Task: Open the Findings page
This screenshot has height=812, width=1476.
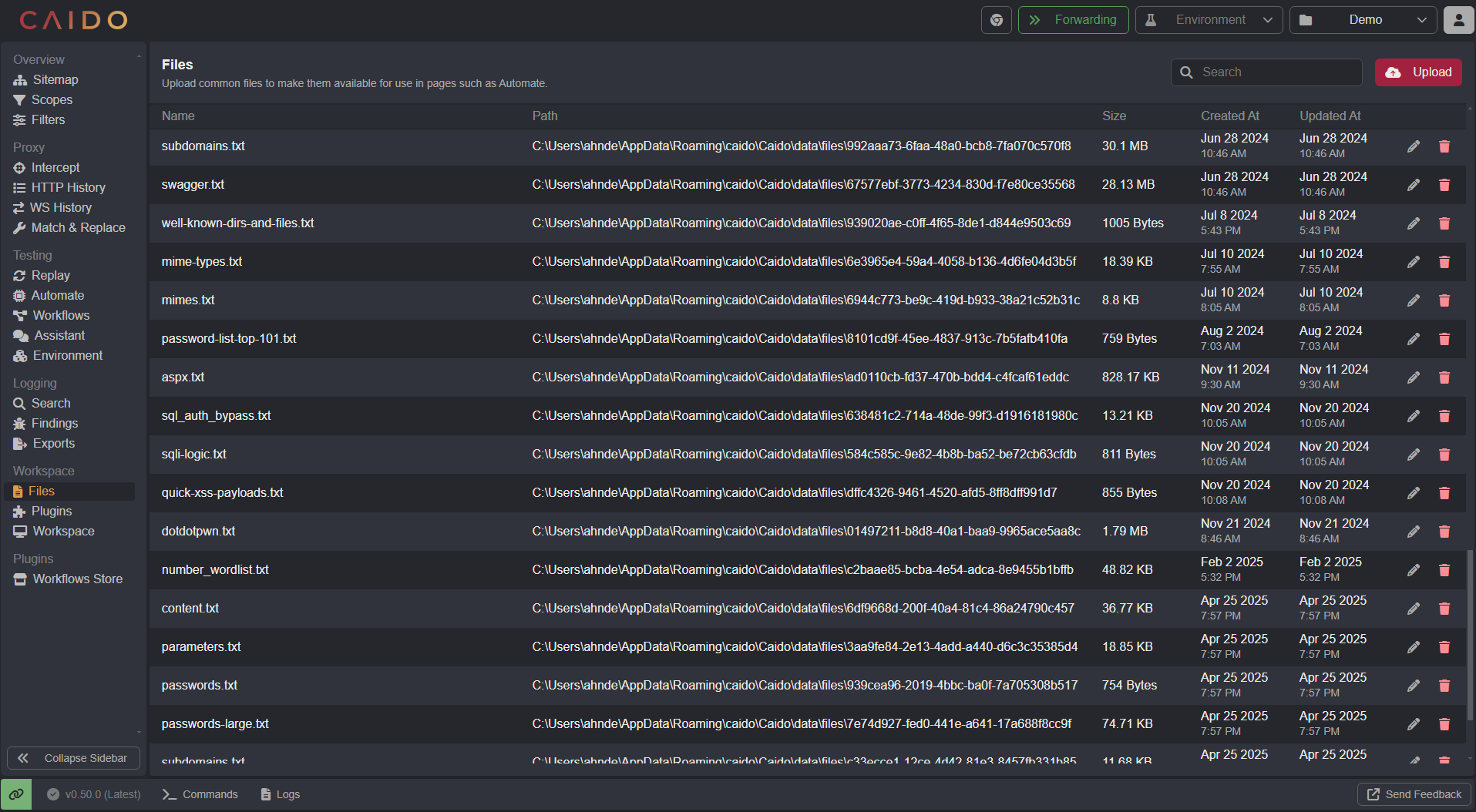Action: 54,423
